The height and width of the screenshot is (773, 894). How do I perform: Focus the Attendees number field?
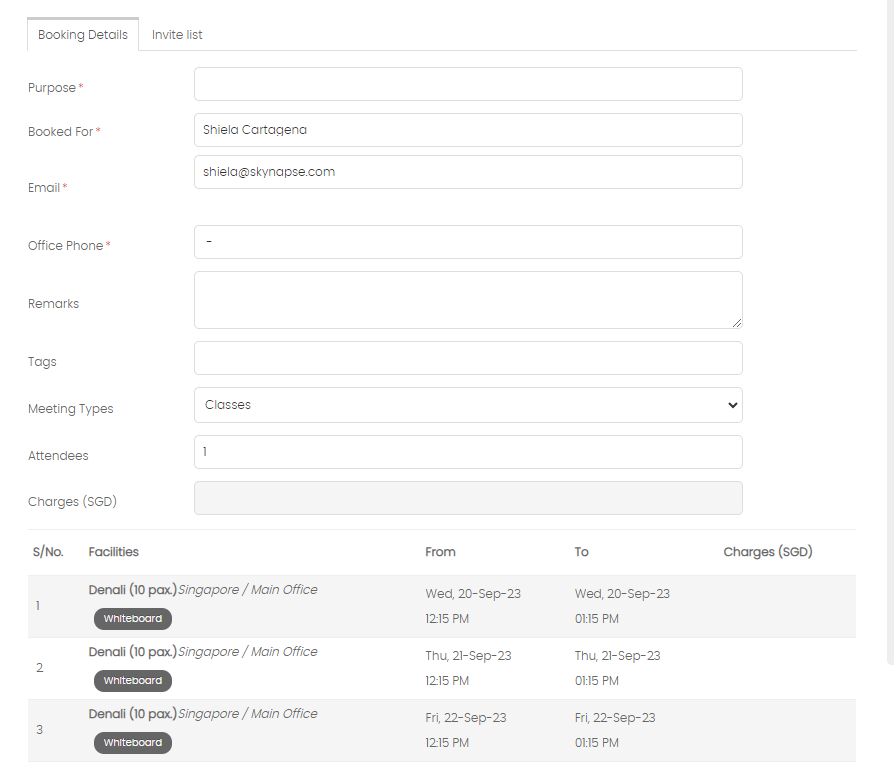(x=468, y=453)
